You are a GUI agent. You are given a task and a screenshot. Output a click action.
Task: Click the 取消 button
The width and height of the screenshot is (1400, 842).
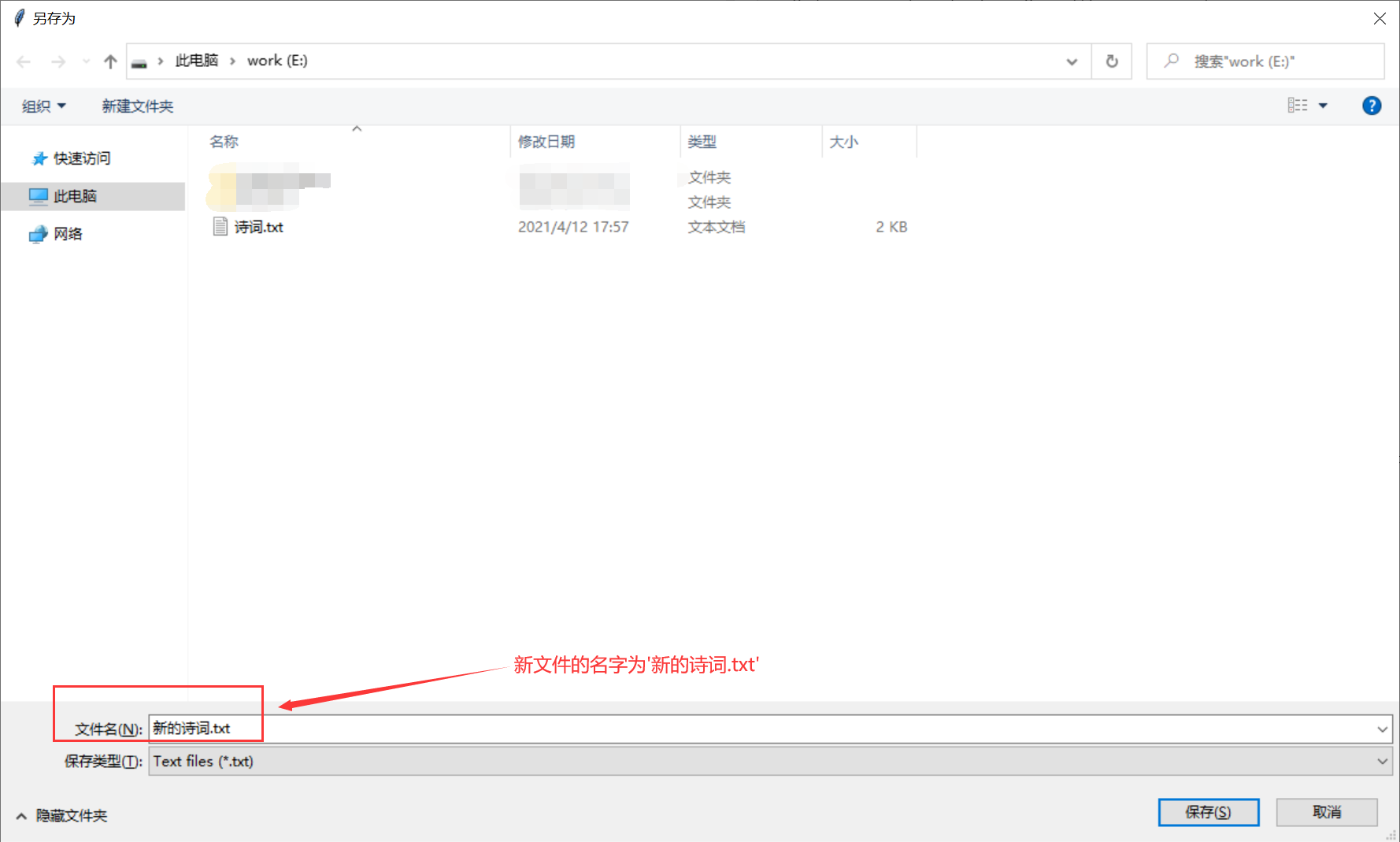coord(1326,812)
